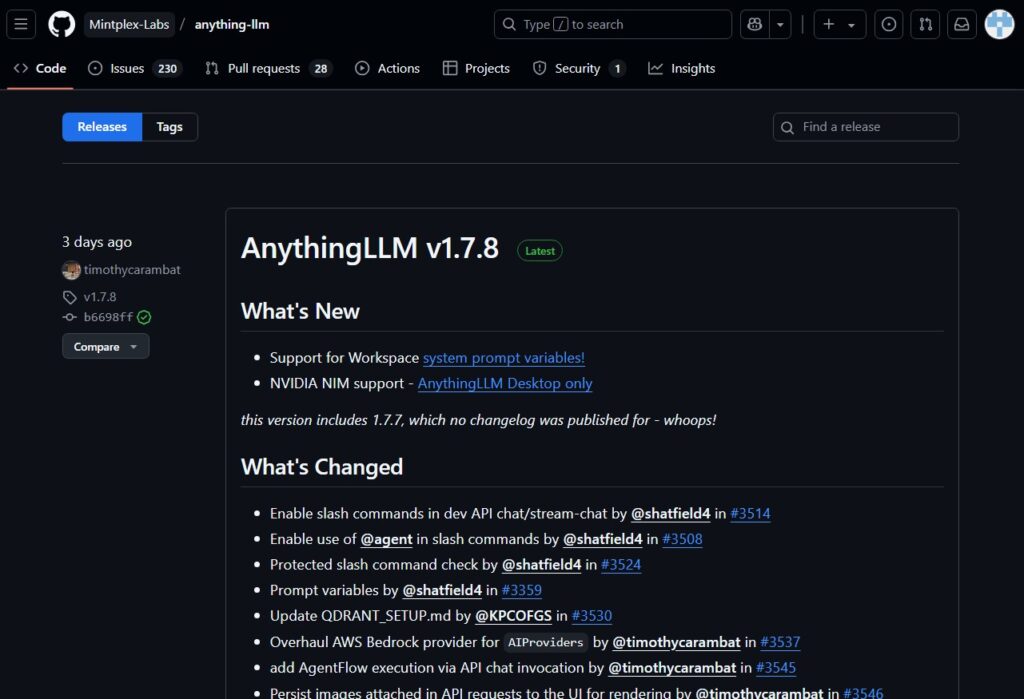Open the hamburger navigation menu
The image size is (1024, 699).
click(21, 24)
